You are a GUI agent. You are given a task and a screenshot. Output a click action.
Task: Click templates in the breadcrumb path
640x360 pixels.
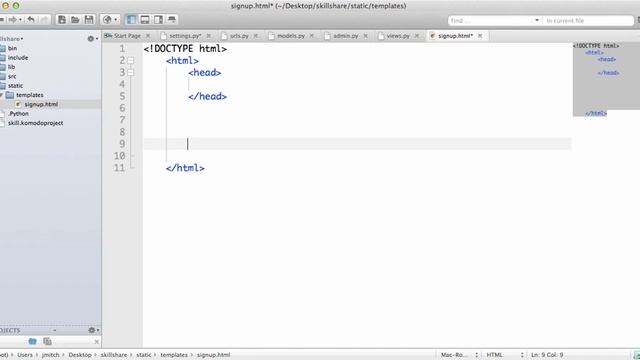pos(174,355)
